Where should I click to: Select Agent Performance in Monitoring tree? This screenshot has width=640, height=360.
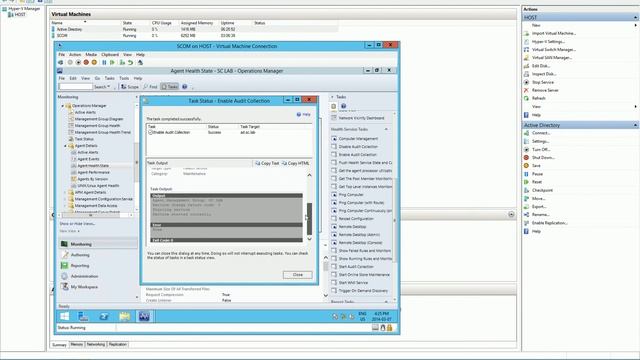[93, 172]
